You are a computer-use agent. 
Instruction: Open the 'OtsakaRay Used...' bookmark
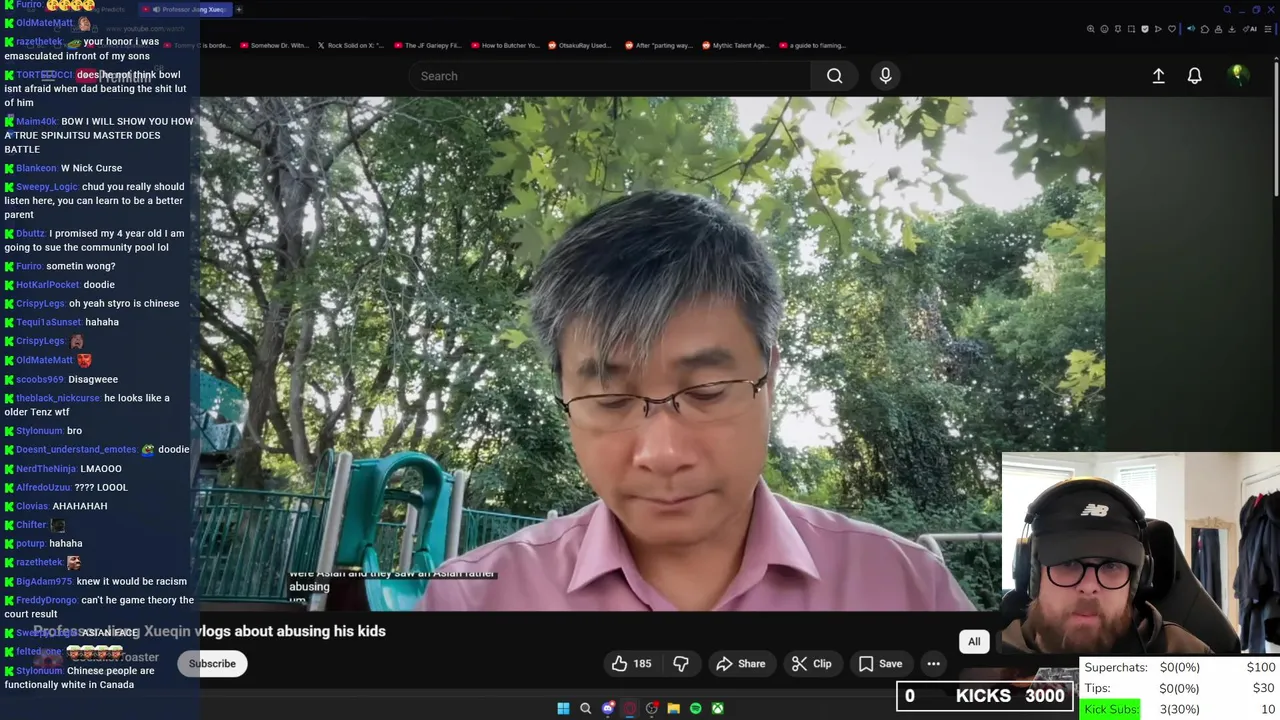click(579, 45)
